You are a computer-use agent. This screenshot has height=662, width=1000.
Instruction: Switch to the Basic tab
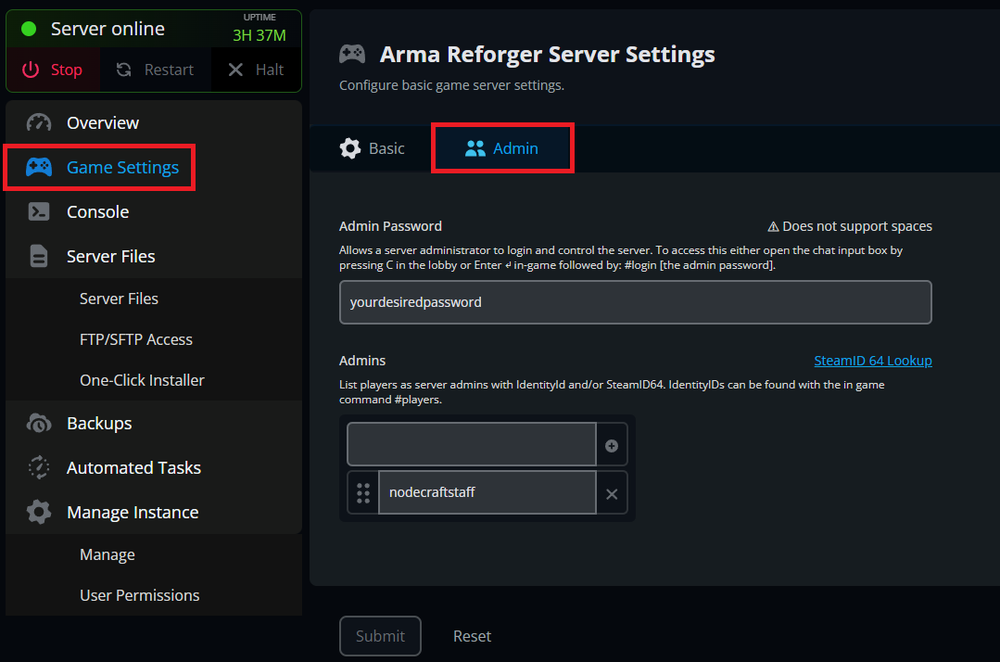click(372, 149)
